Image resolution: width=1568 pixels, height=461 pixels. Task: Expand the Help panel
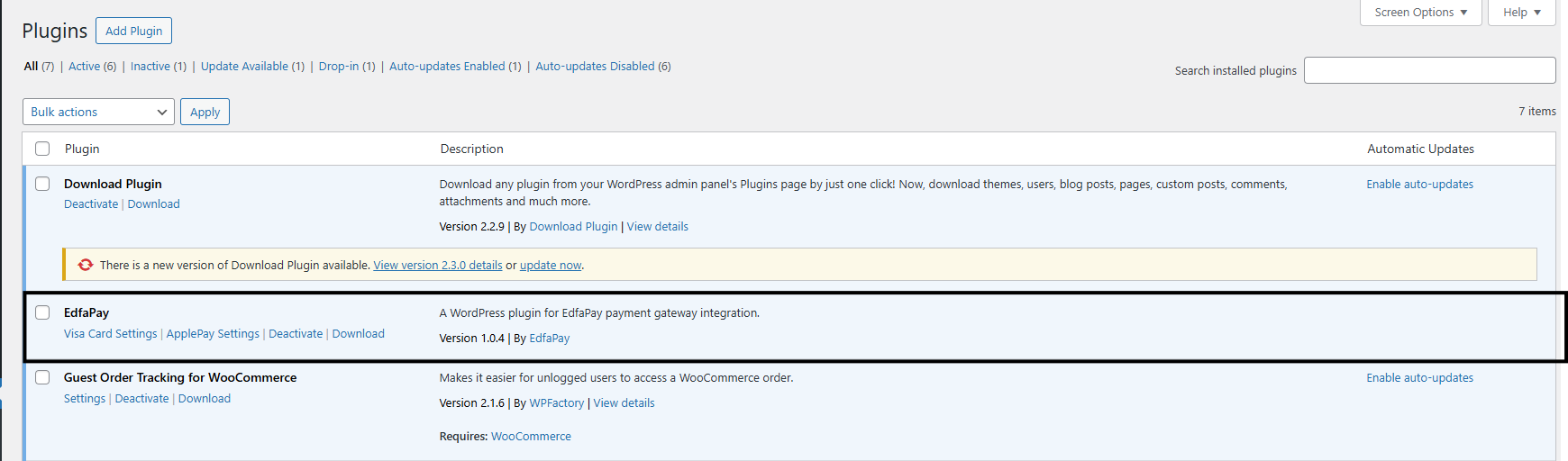pos(1522,13)
